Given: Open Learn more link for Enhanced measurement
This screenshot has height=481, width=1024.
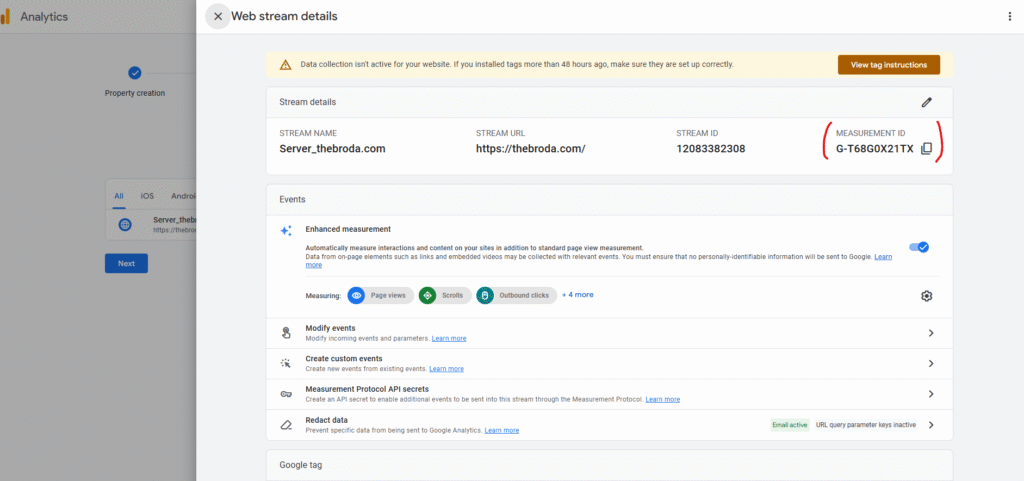Looking at the screenshot, I should tap(883, 257).
